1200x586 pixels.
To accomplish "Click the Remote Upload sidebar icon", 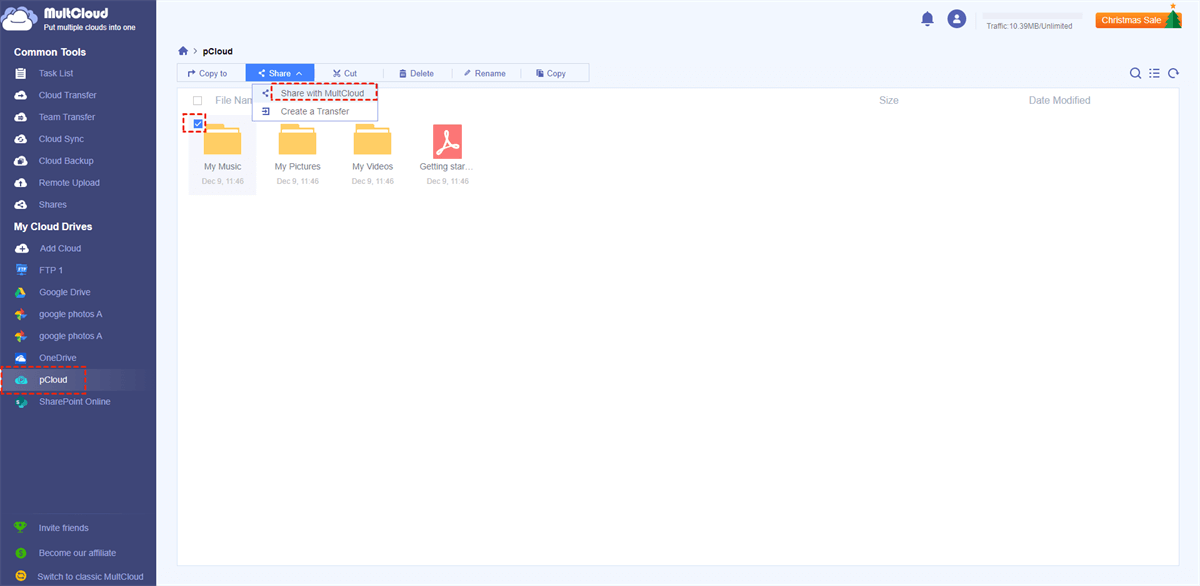I will (x=20, y=184).
